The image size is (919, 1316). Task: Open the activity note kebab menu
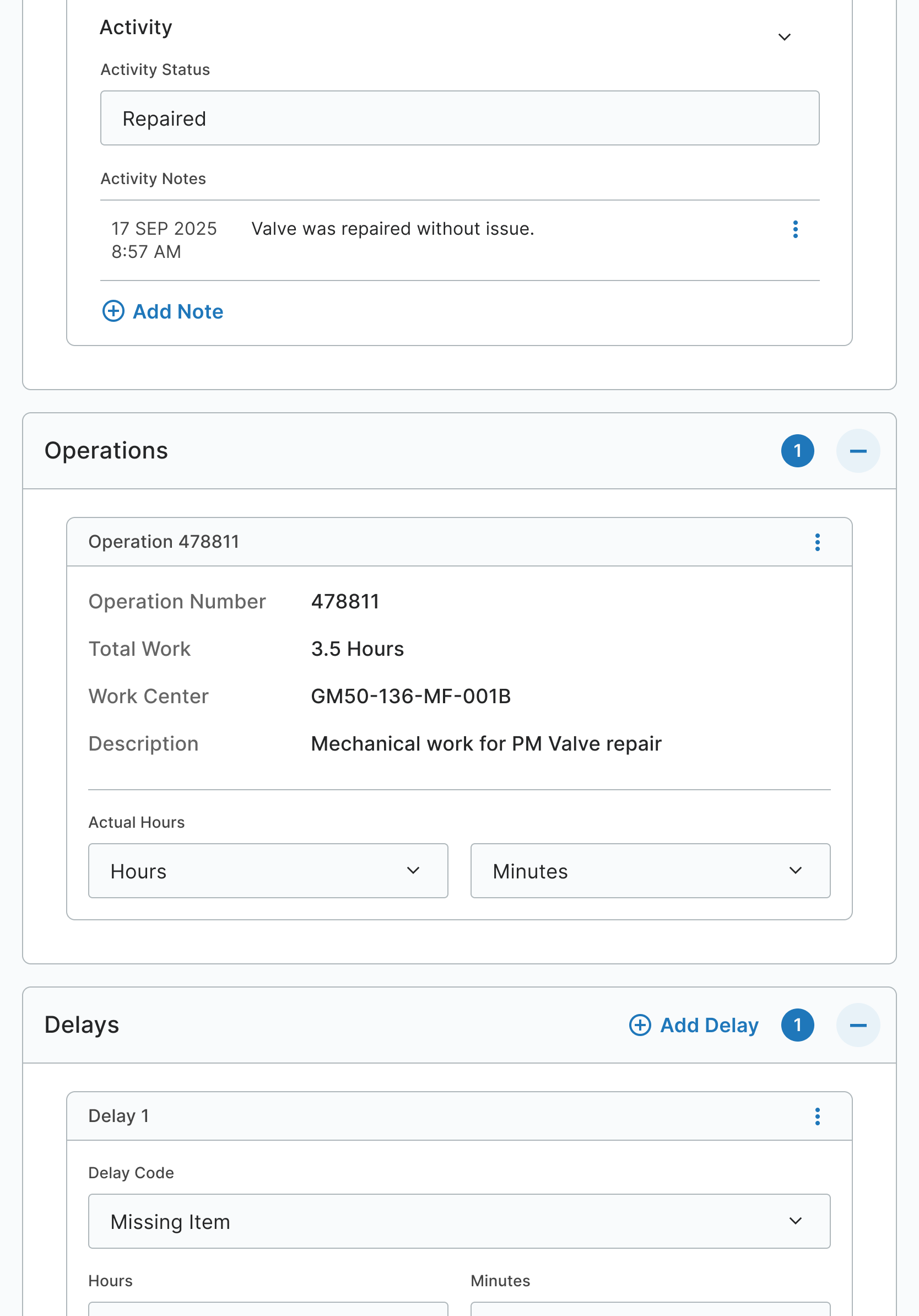coord(795,229)
